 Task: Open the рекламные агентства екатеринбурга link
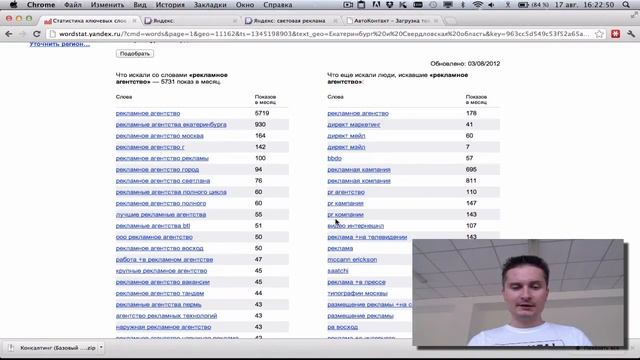click(x=171, y=124)
